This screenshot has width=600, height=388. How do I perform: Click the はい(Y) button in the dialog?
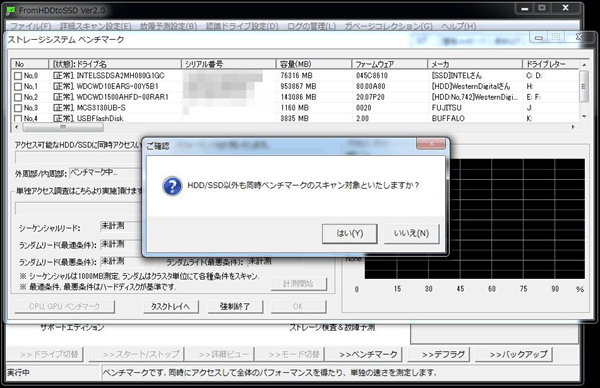coord(350,233)
